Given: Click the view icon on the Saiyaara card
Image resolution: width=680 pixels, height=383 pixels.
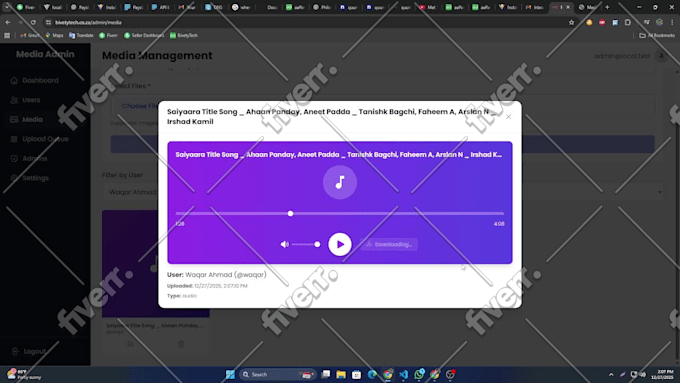Looking at the screenshot, I should 130,344.
